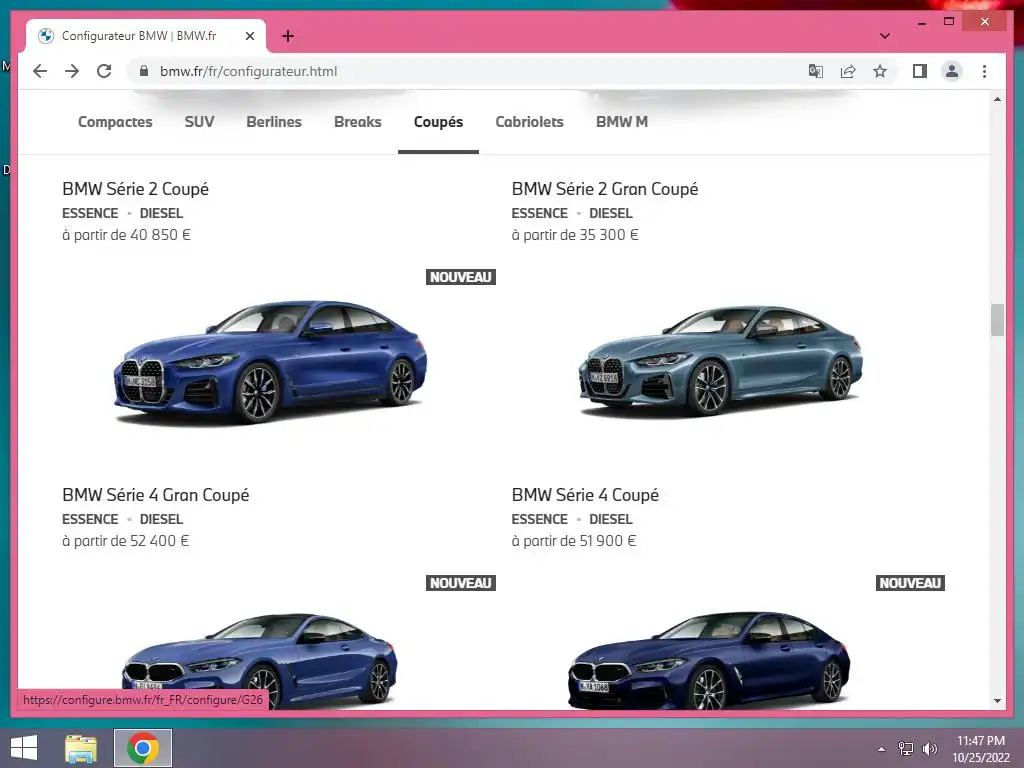Open Chrome's three-dot menu

pyautogui.click(x=984, y=71)
